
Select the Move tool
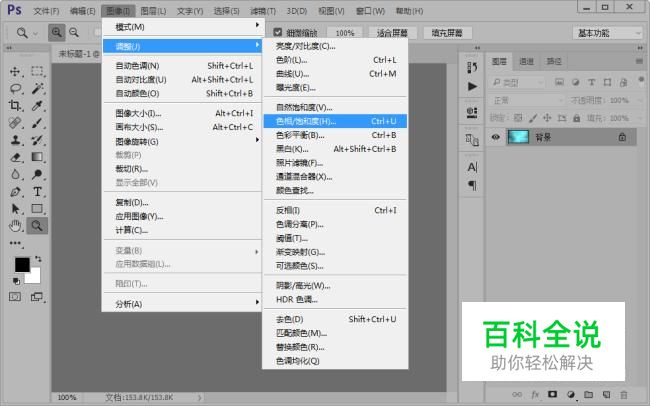(x=15, y=71)
